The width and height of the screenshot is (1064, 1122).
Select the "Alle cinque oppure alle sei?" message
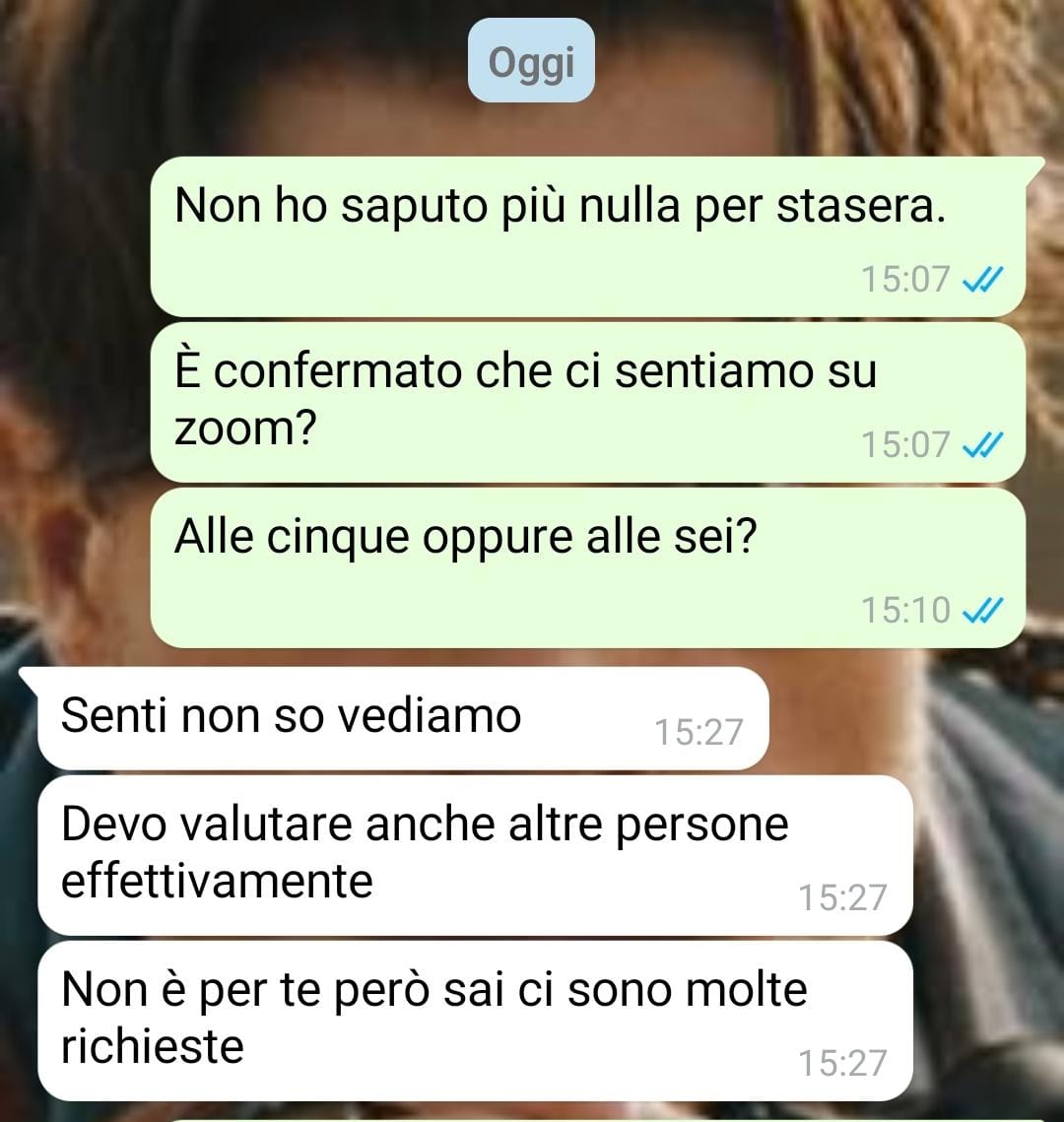pyautogui.click(x=588, y=568)
